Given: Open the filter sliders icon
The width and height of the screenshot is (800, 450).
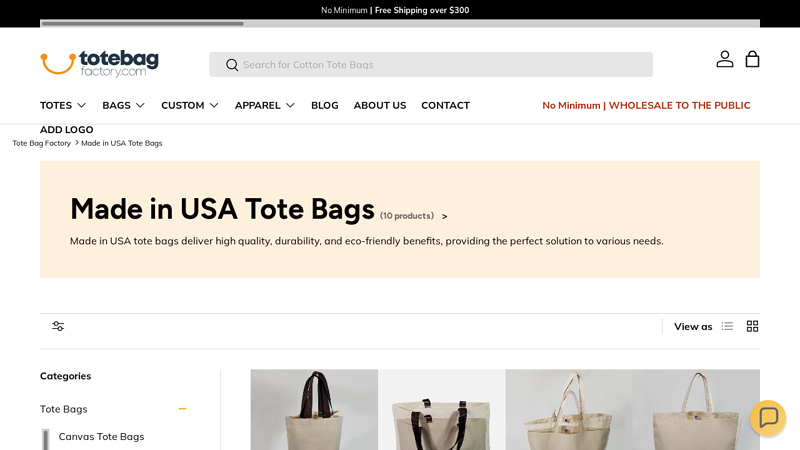Looking at the screenshot, I should click(x=58, y=326).
